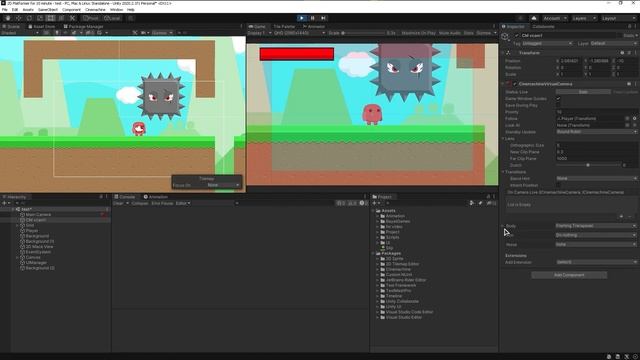Open the game resolution dropdown
This screenshot has height=360, width=640.
point(300,33)
